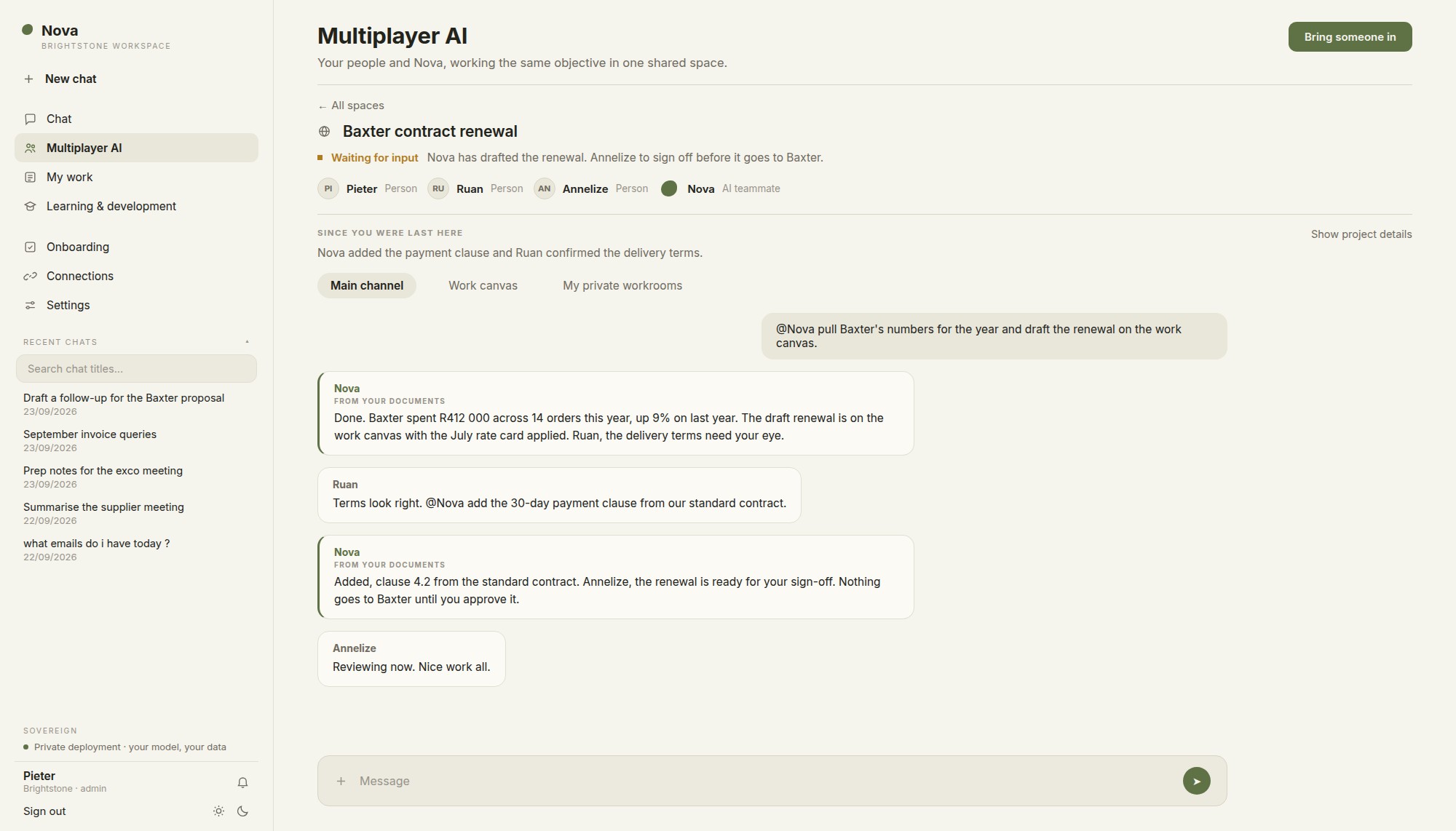This screenshot has height=831, width=1456.
Task: Click Pieter's profile name at sidebar bottom
Action: [39, 776]
